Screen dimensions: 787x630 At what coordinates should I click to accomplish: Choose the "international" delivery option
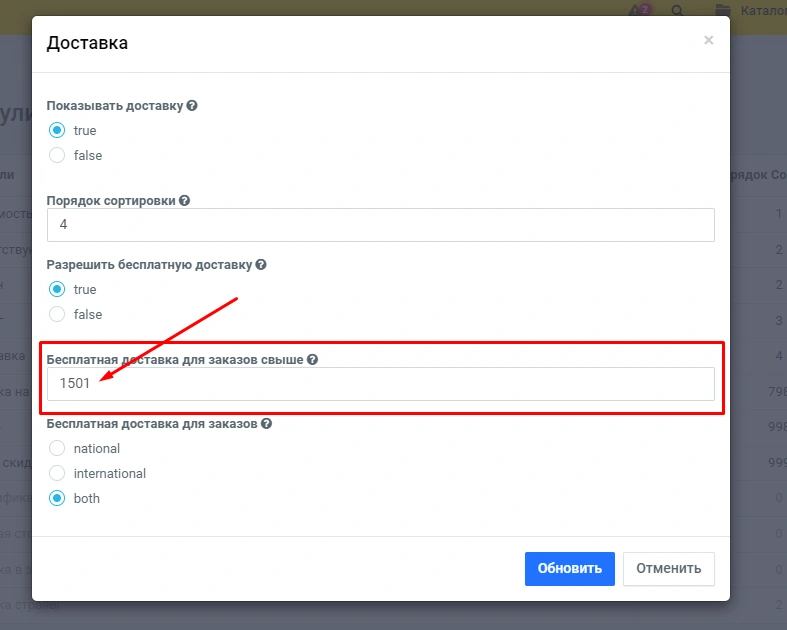[57, 473]
